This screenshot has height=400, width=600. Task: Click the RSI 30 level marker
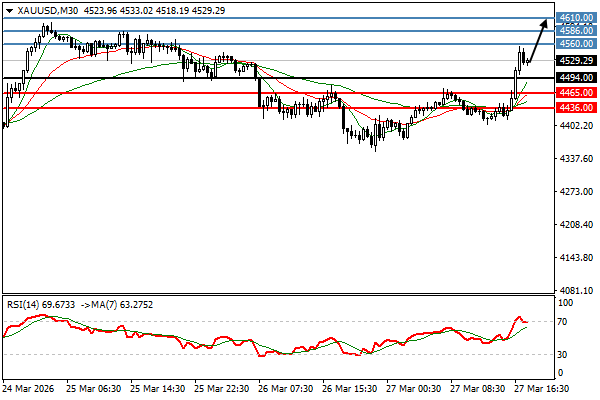(x=564, y=354)
